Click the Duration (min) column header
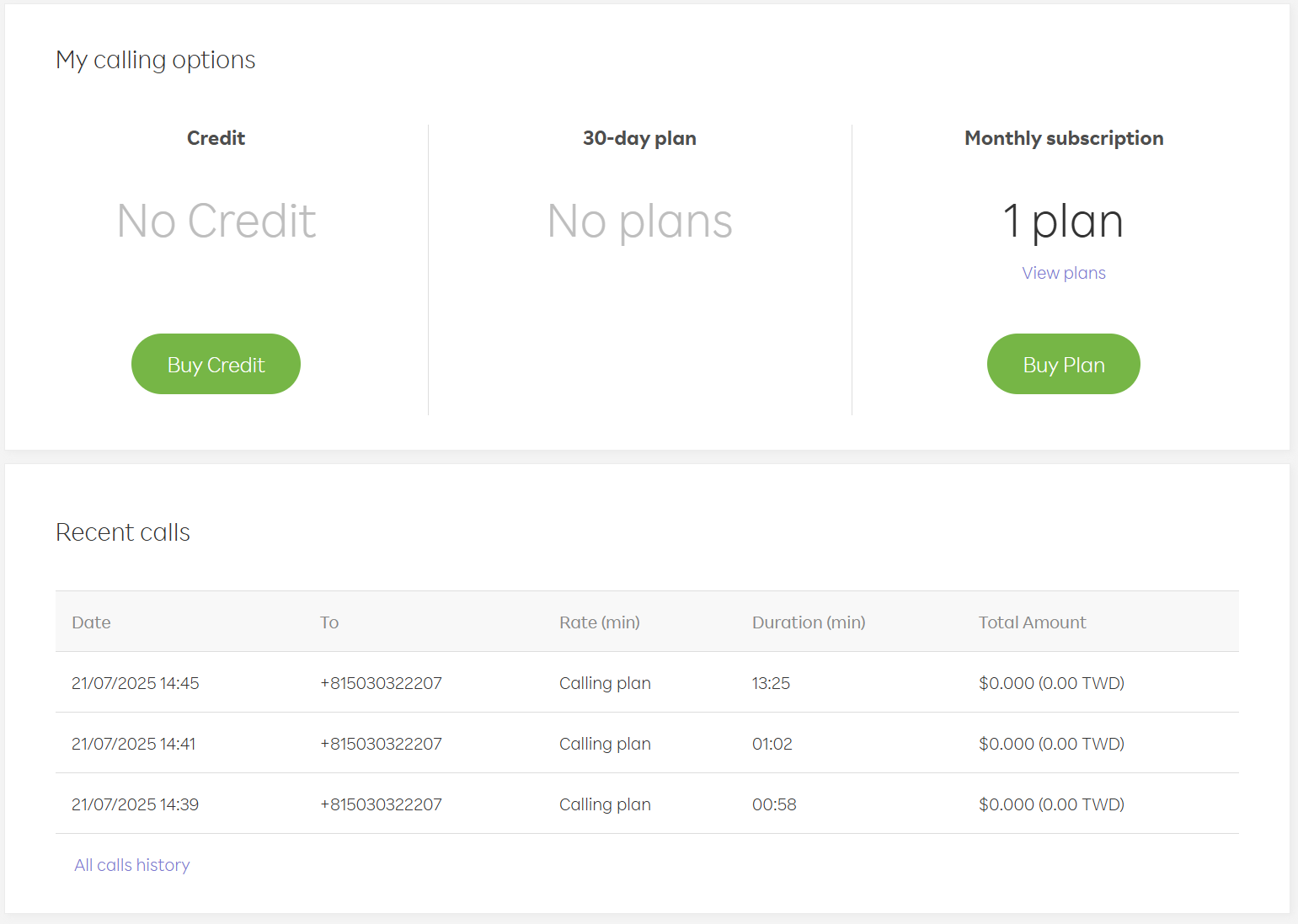The image size is (1298, 924). 808,622
